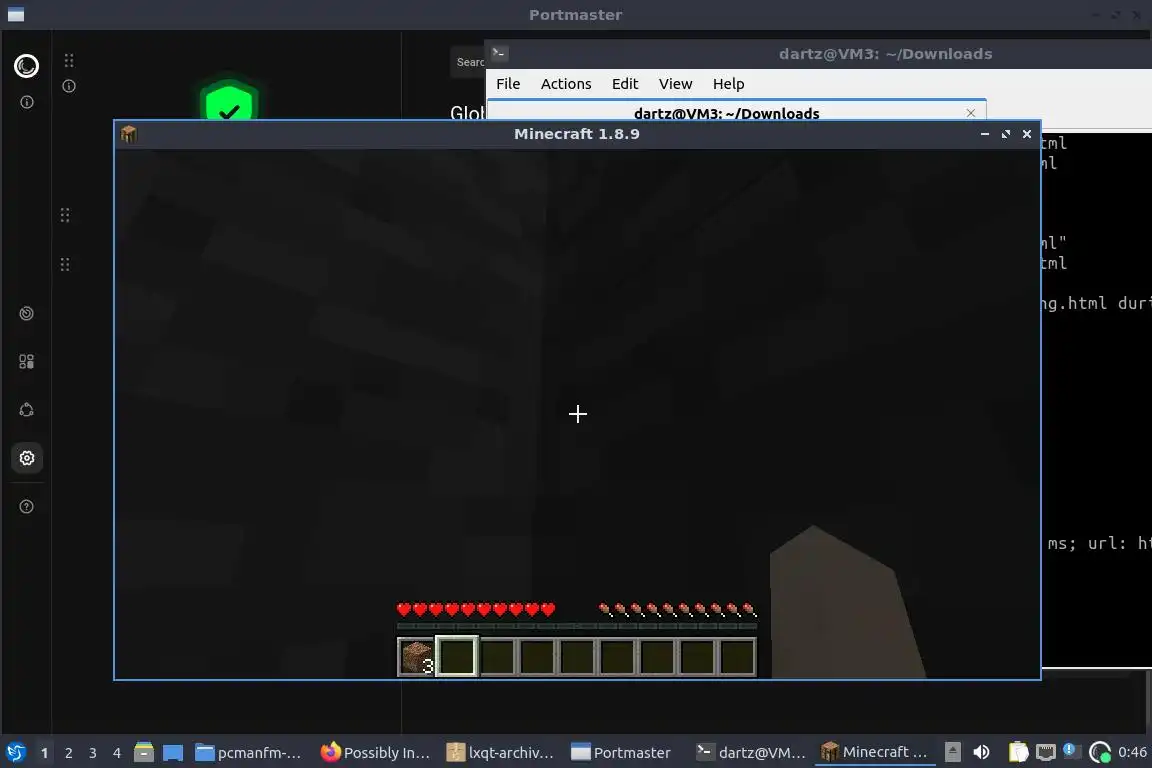1152x768 pixels.
Task: Switch to virtual desktop 1
Action: (44, 753)
